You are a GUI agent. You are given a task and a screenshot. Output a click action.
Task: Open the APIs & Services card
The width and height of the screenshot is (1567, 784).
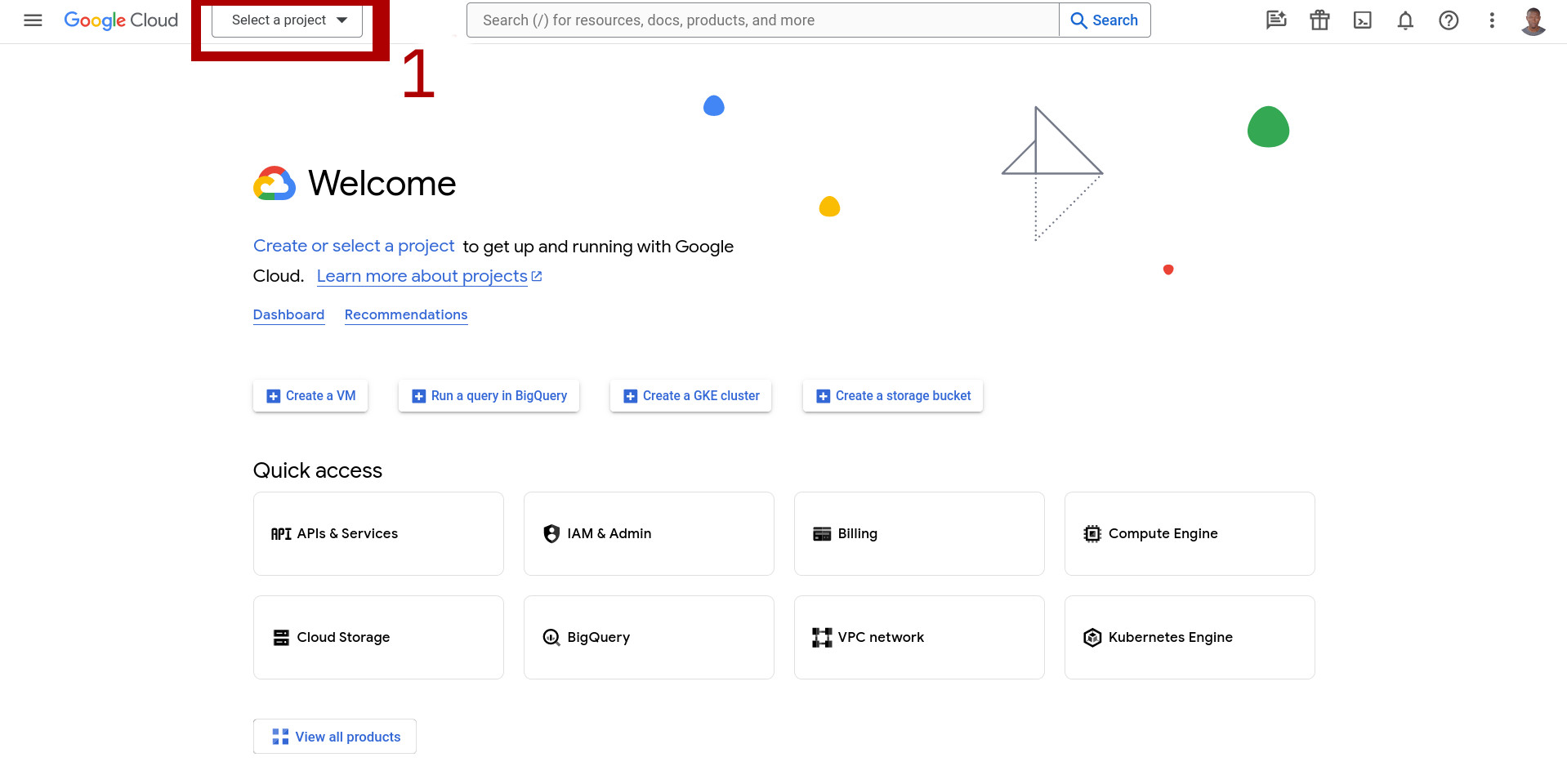click(378, 533)
